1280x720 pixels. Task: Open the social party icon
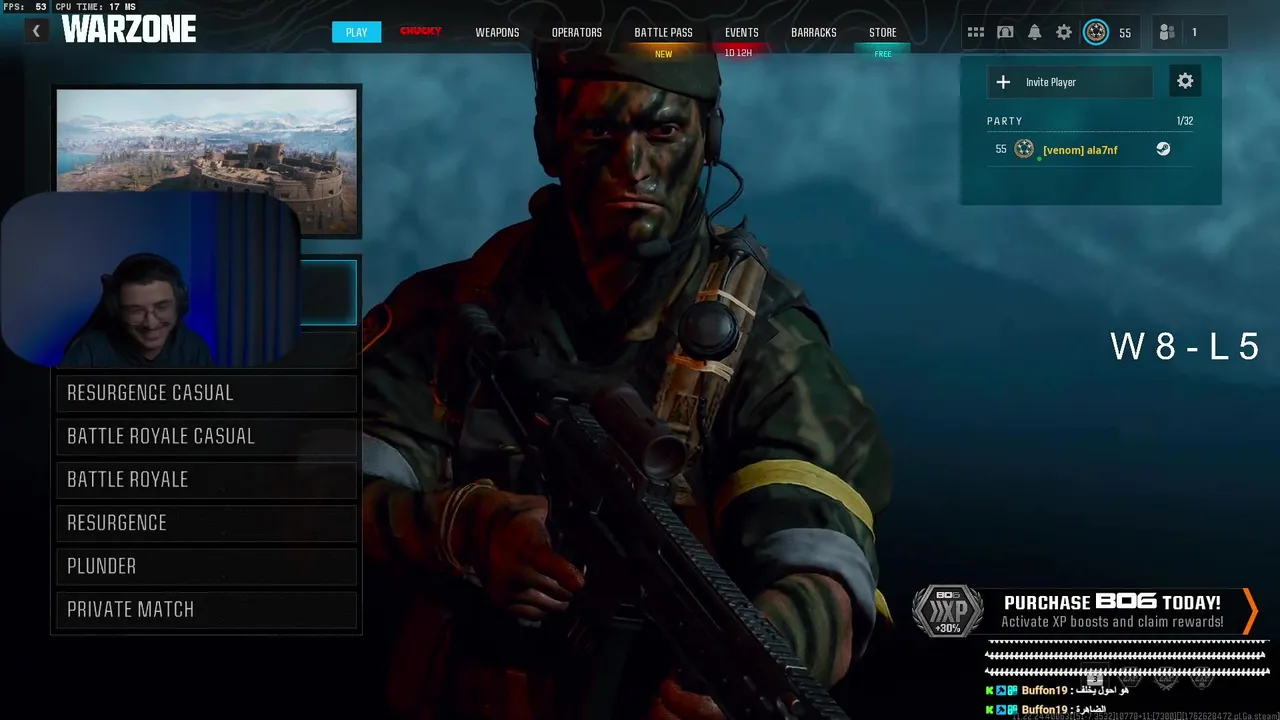[x=1166, y=32]
